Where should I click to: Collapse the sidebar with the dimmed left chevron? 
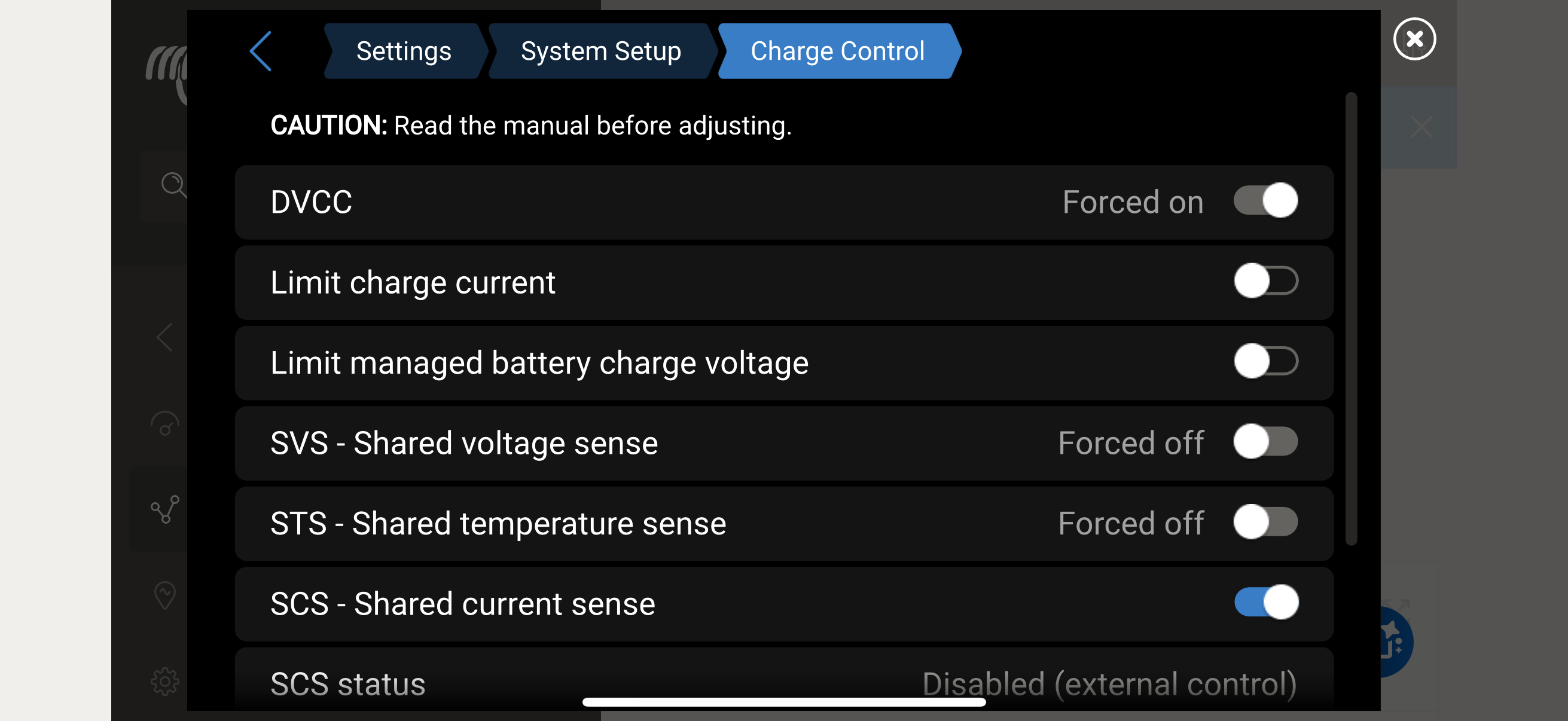(x=165, y=337)
